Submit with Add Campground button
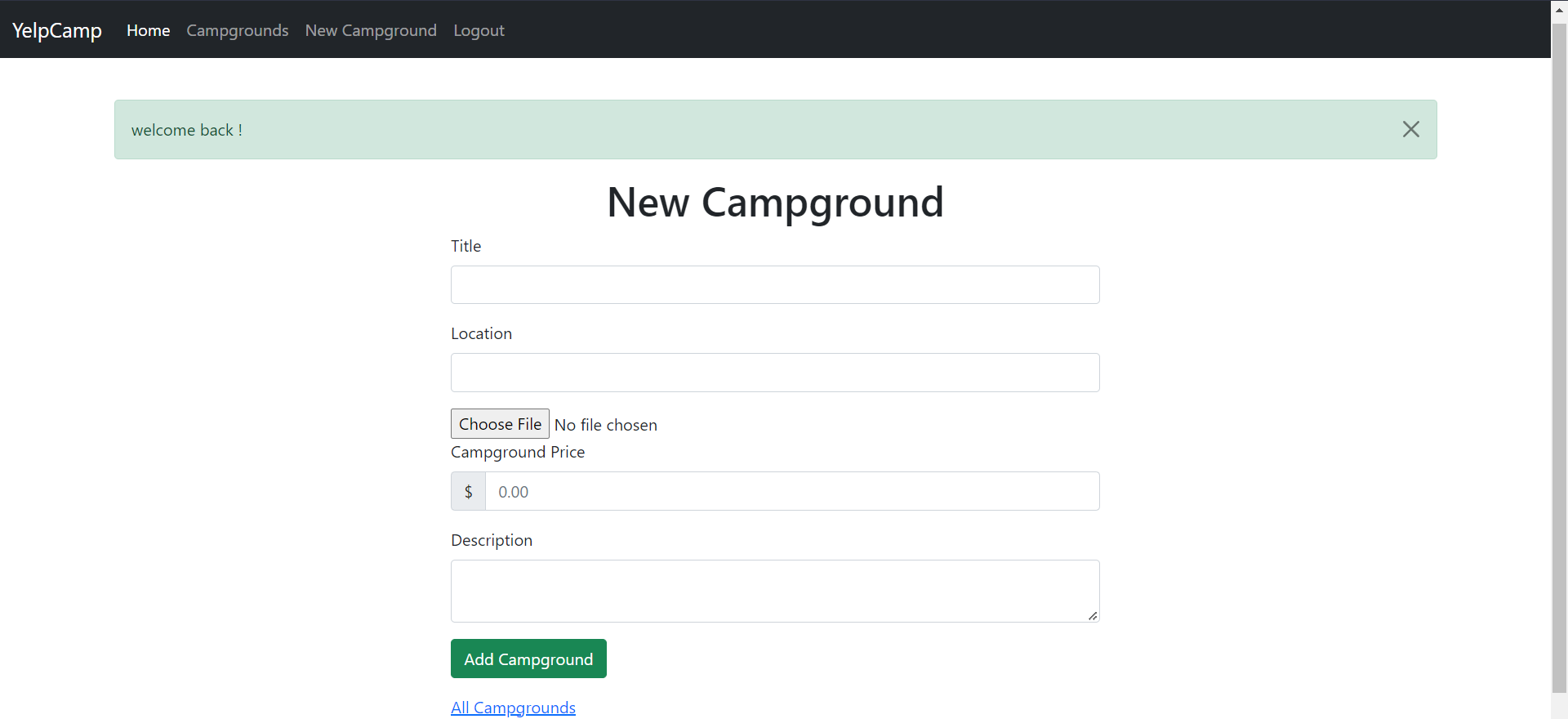 click(528, 659)
